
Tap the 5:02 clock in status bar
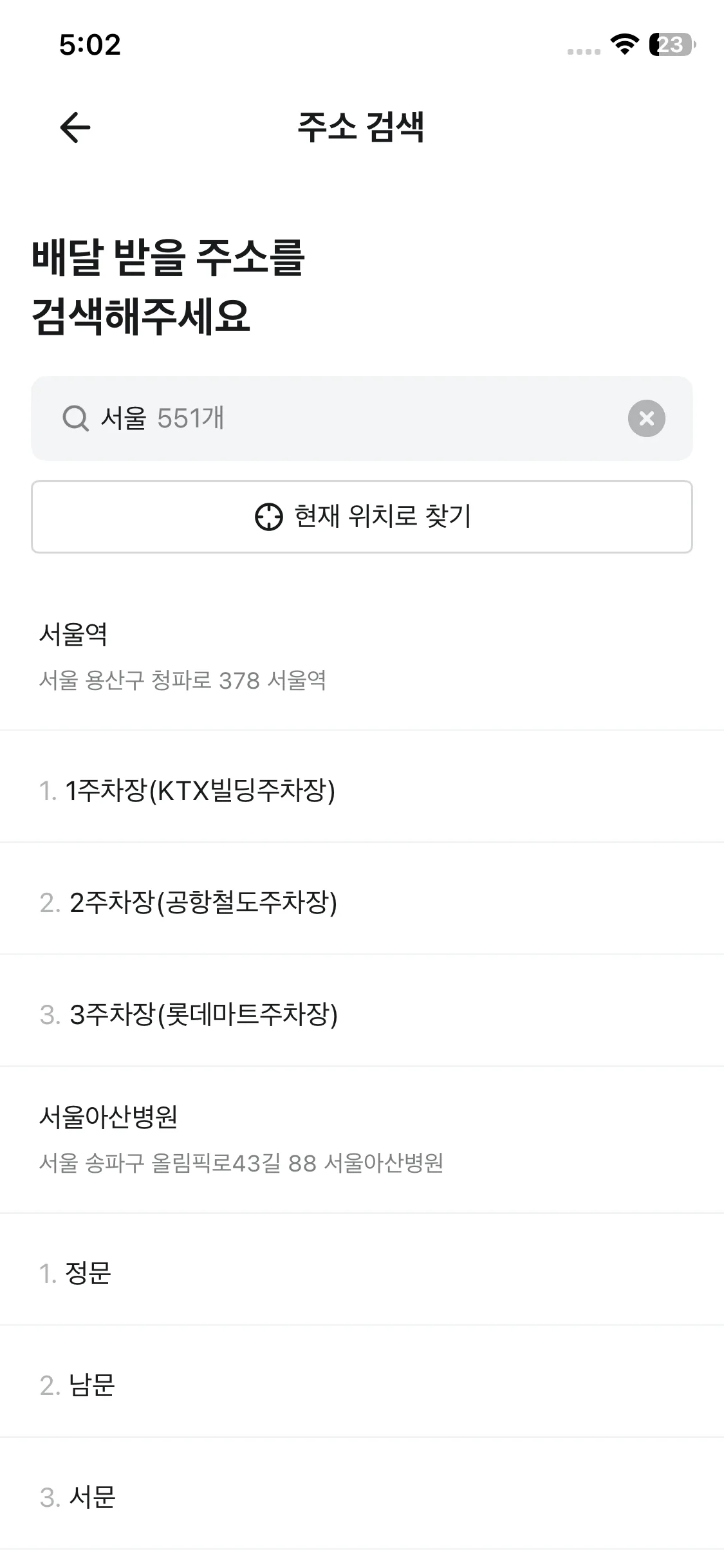click(90, 44)
